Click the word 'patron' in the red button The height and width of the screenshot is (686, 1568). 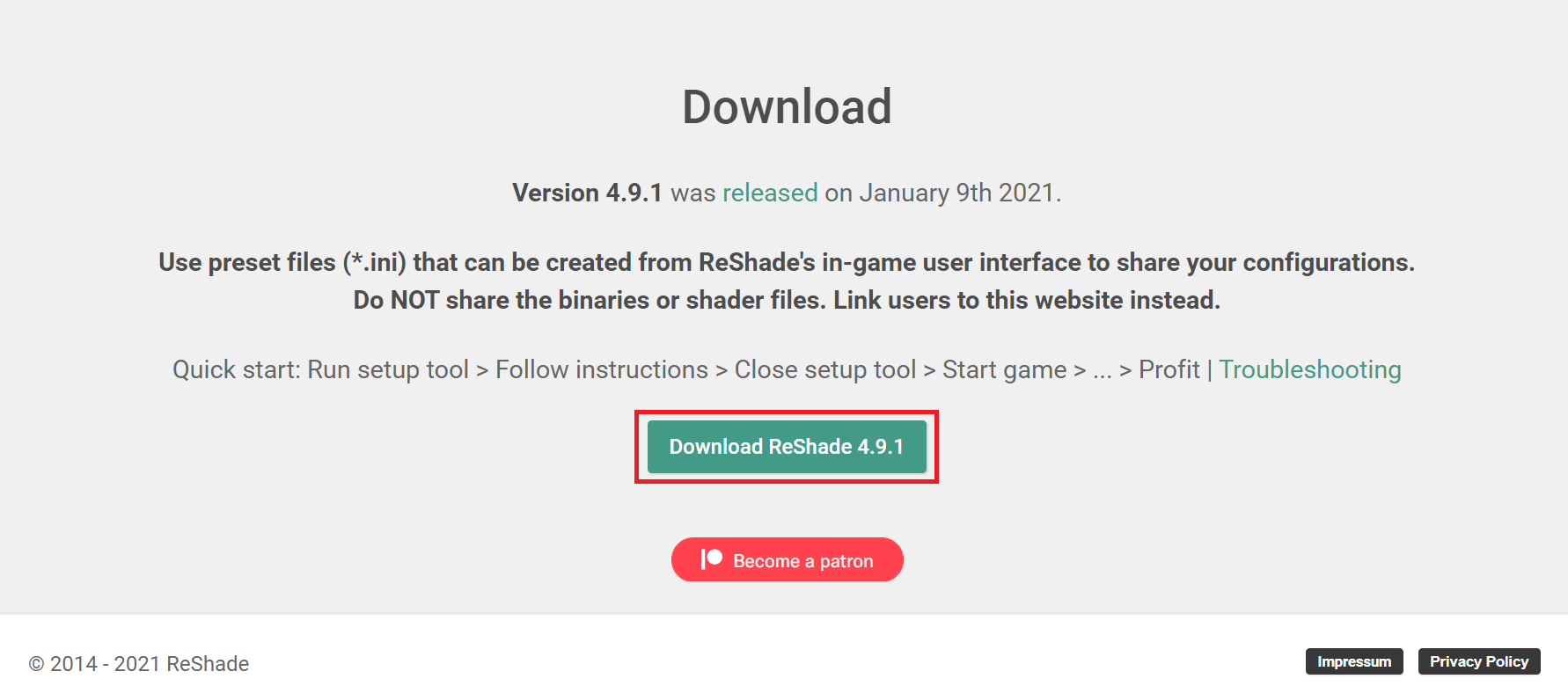click(x=846, y=561)
